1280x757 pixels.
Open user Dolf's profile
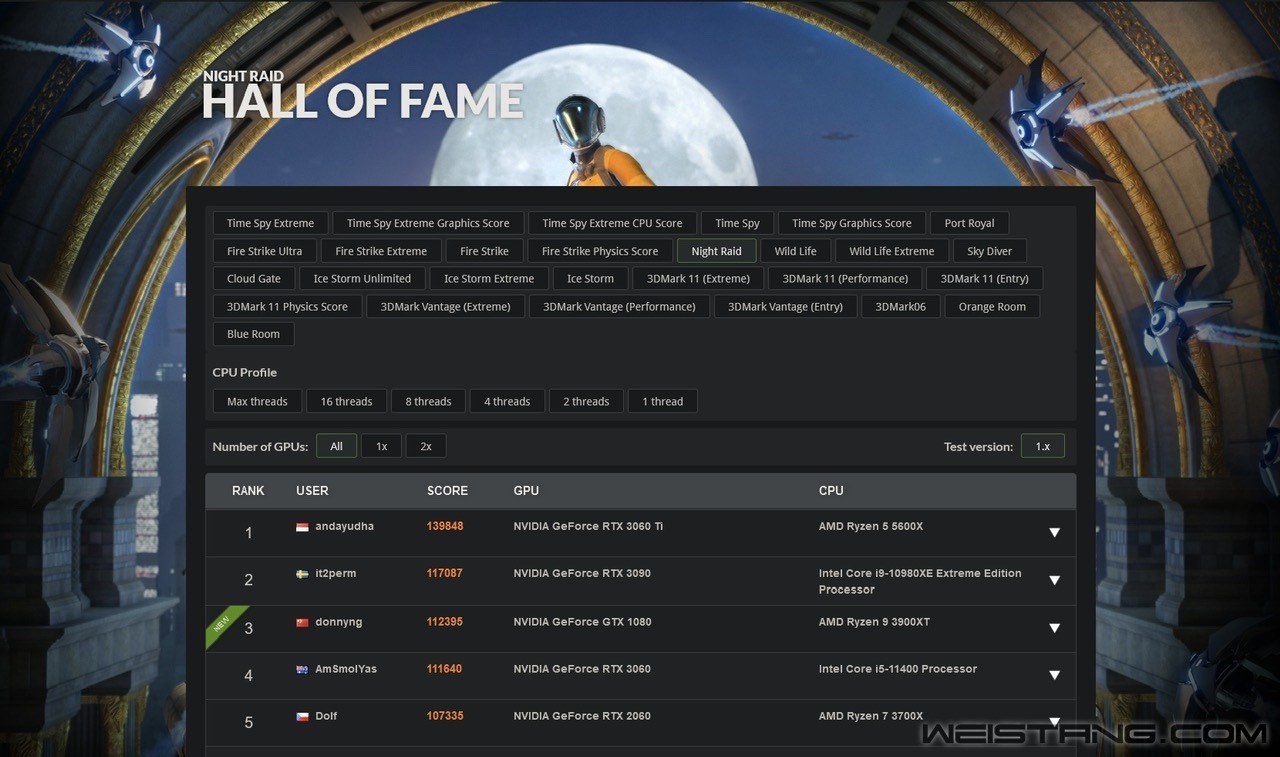[327, 715]
